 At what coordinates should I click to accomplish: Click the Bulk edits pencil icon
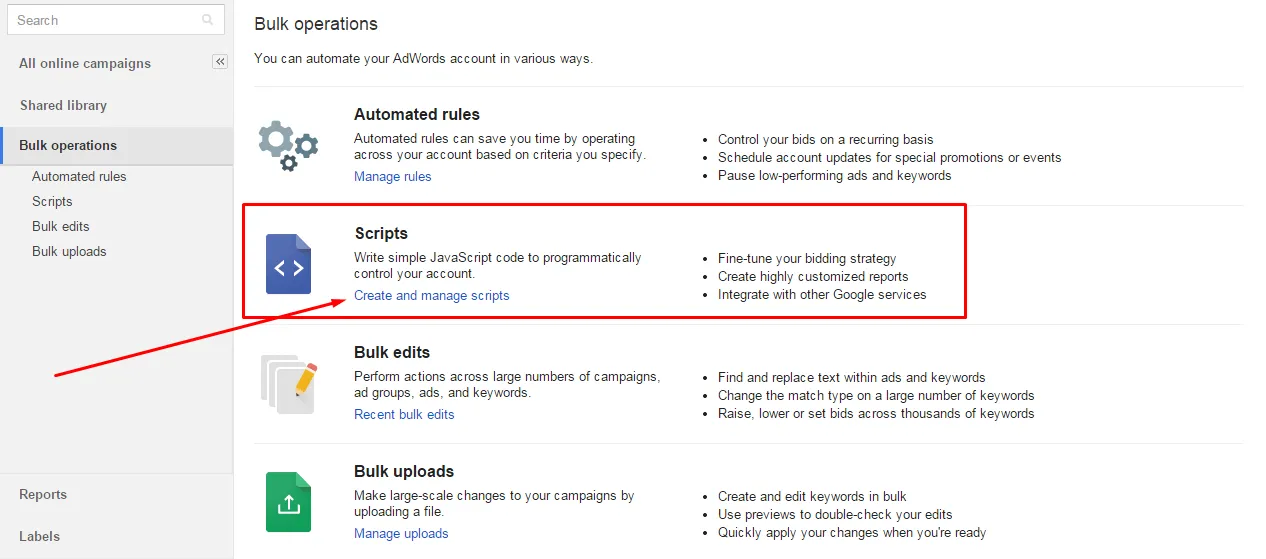pyautogui.click(x=289, y=384)
